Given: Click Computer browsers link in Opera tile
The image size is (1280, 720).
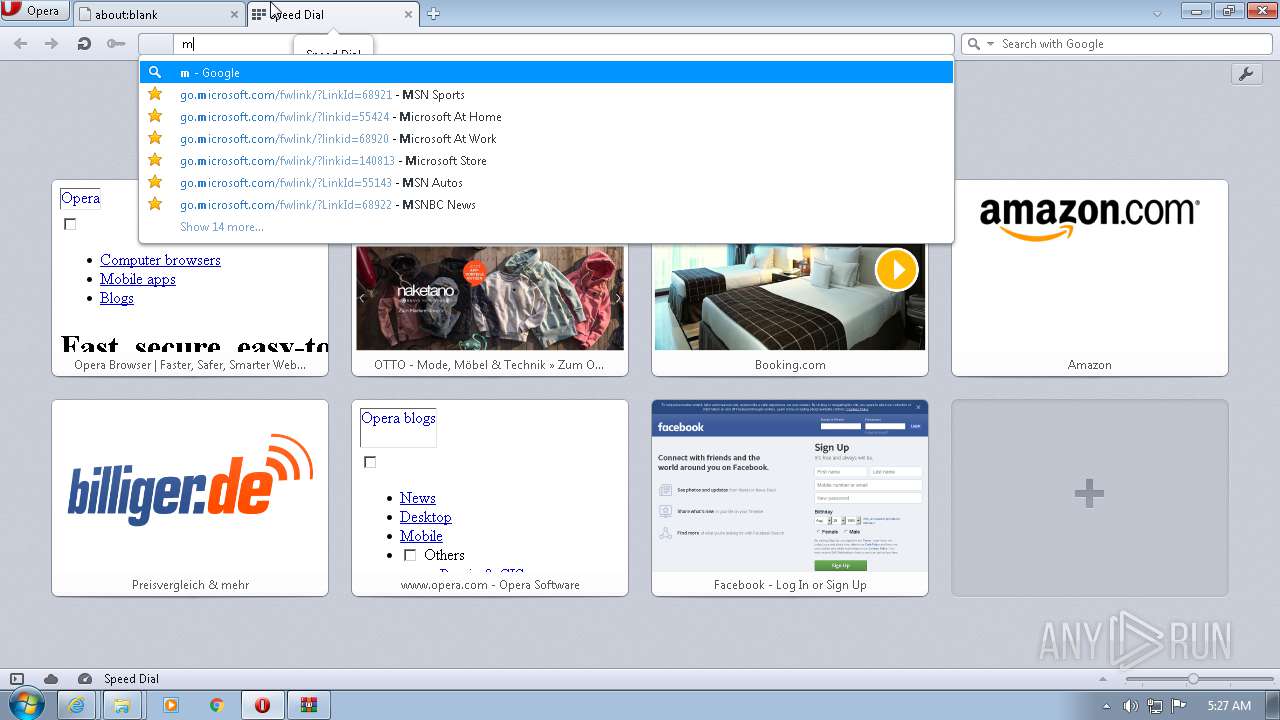Looking at the screenshot, I should tap(160, 260).
